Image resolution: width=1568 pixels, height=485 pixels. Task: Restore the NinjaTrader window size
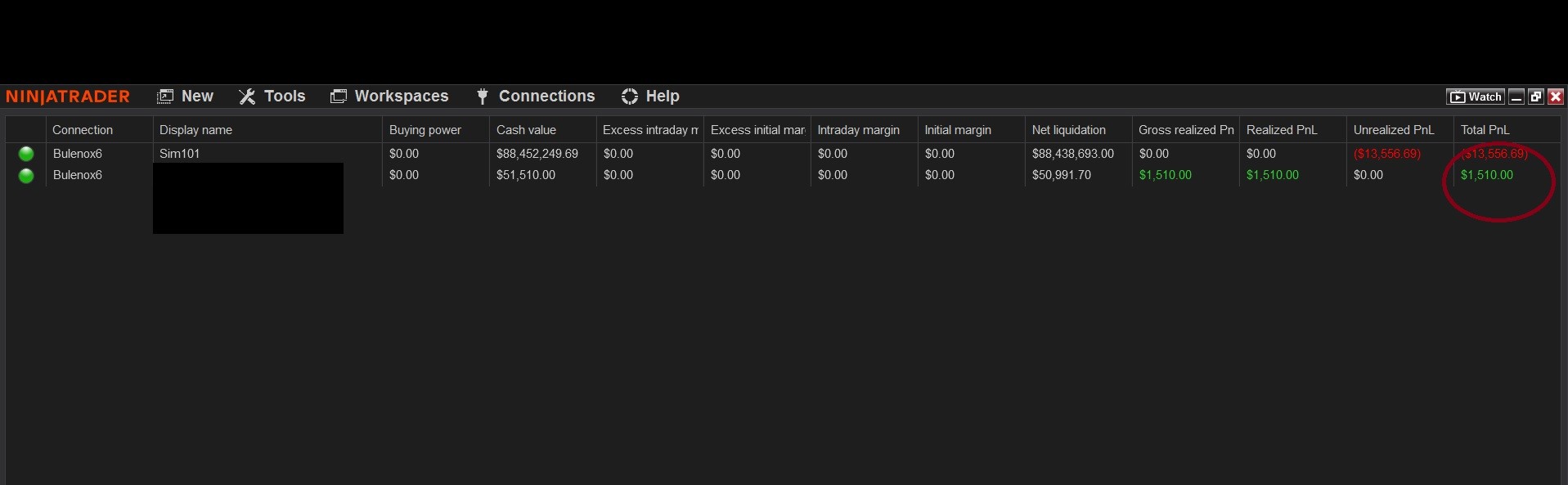click(1536, 97)
